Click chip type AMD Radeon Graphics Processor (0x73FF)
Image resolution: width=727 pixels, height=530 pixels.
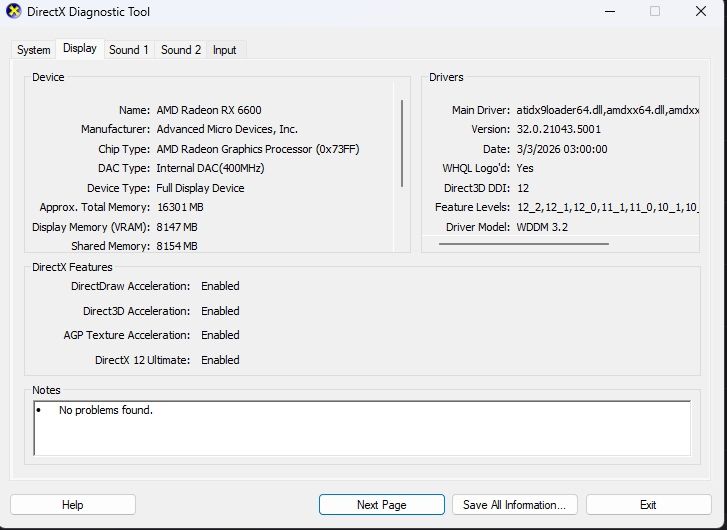(258, 149)
